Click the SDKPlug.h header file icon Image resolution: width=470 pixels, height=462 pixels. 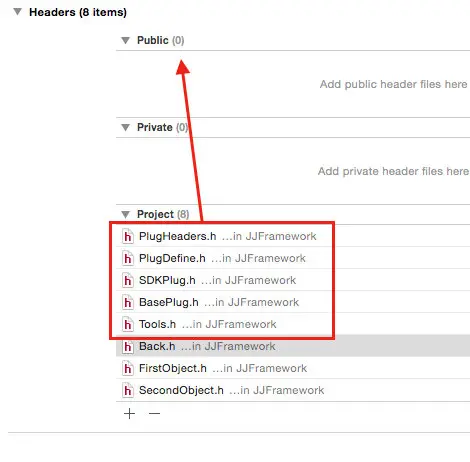pos(128,280)
